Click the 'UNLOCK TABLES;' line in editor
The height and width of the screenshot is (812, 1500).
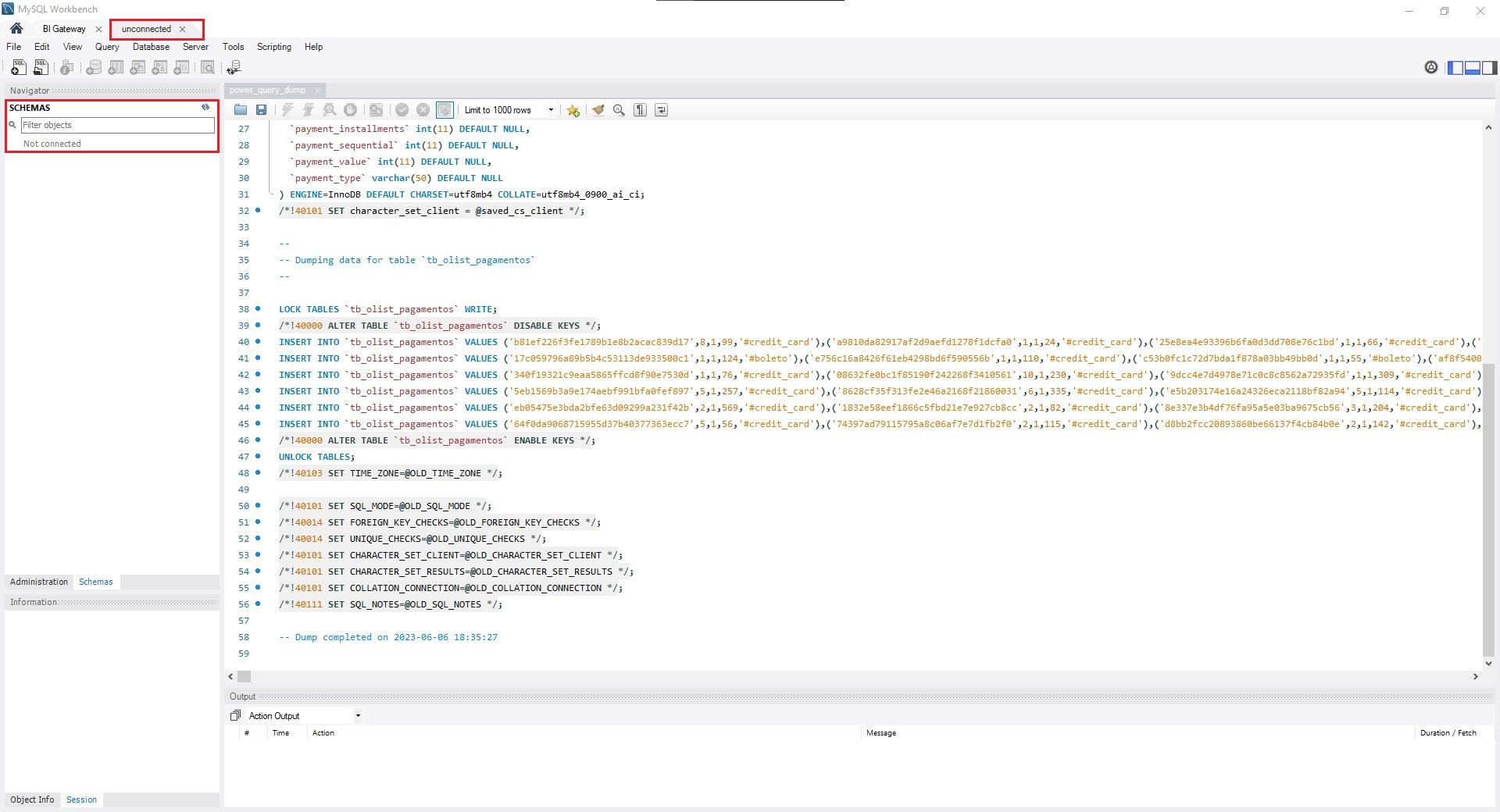316,457
